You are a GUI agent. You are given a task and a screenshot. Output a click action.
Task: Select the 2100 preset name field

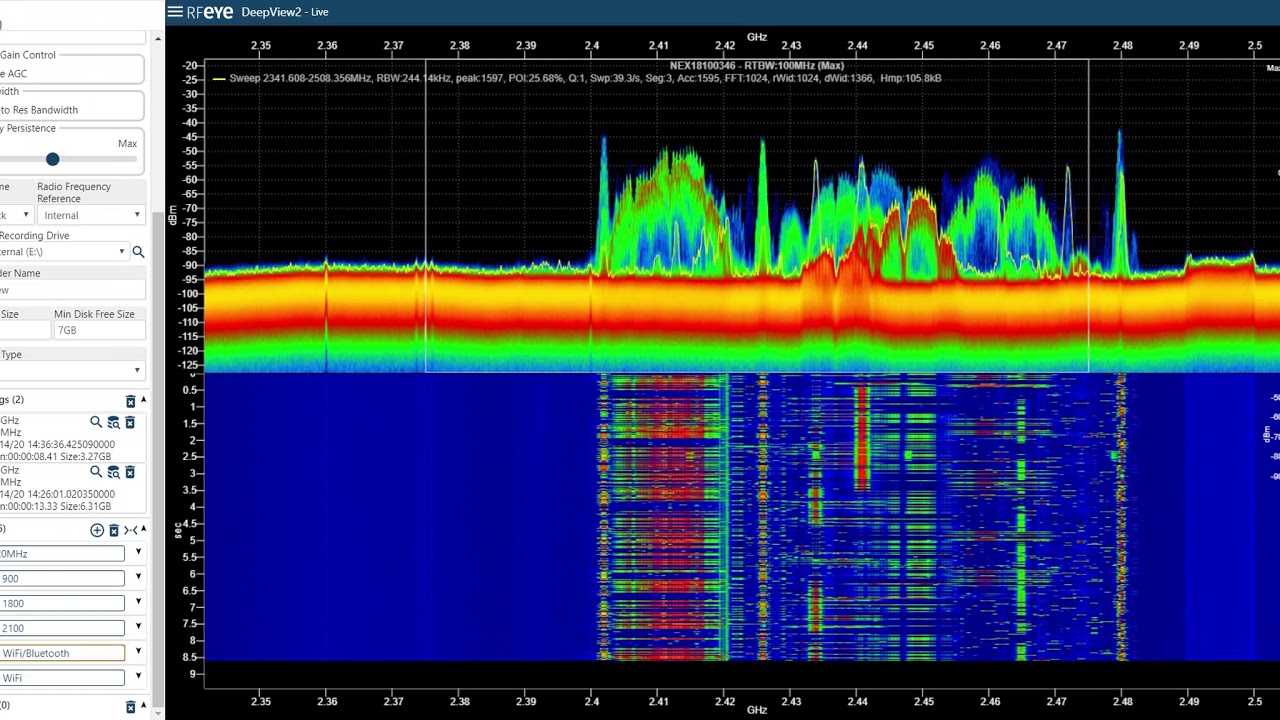pyautogui.click(x=62, y=628)
